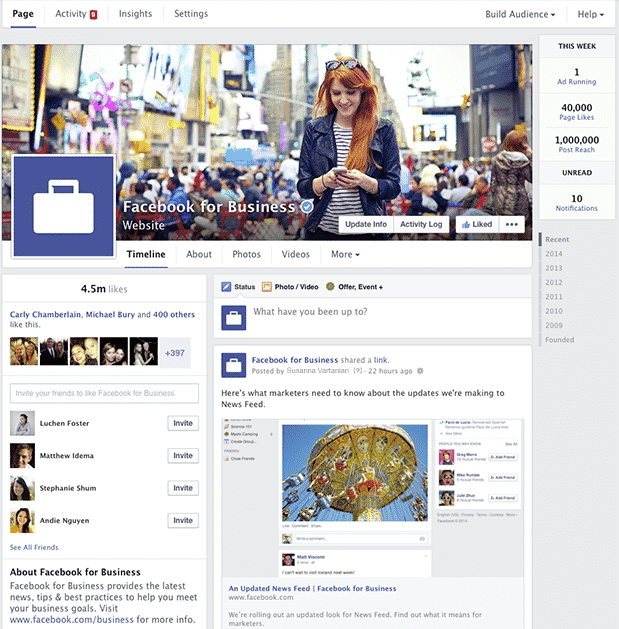Switch to the Insights tab

point(135,14)
